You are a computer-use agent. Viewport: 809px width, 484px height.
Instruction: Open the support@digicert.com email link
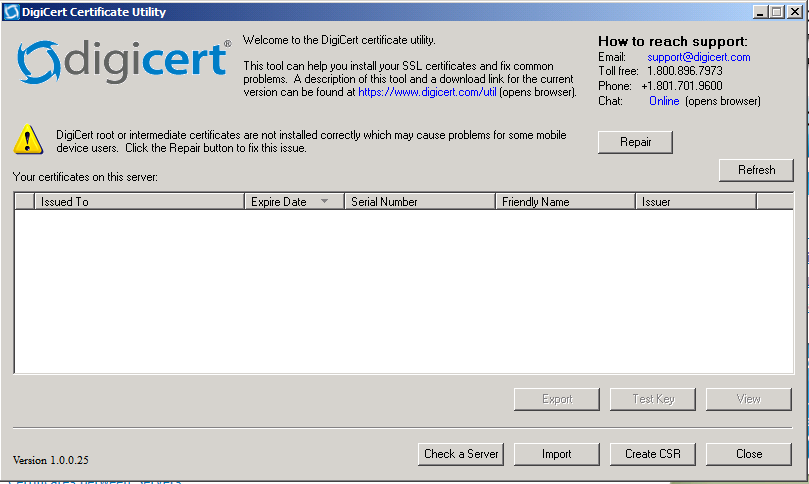click(x=698, y=57)
